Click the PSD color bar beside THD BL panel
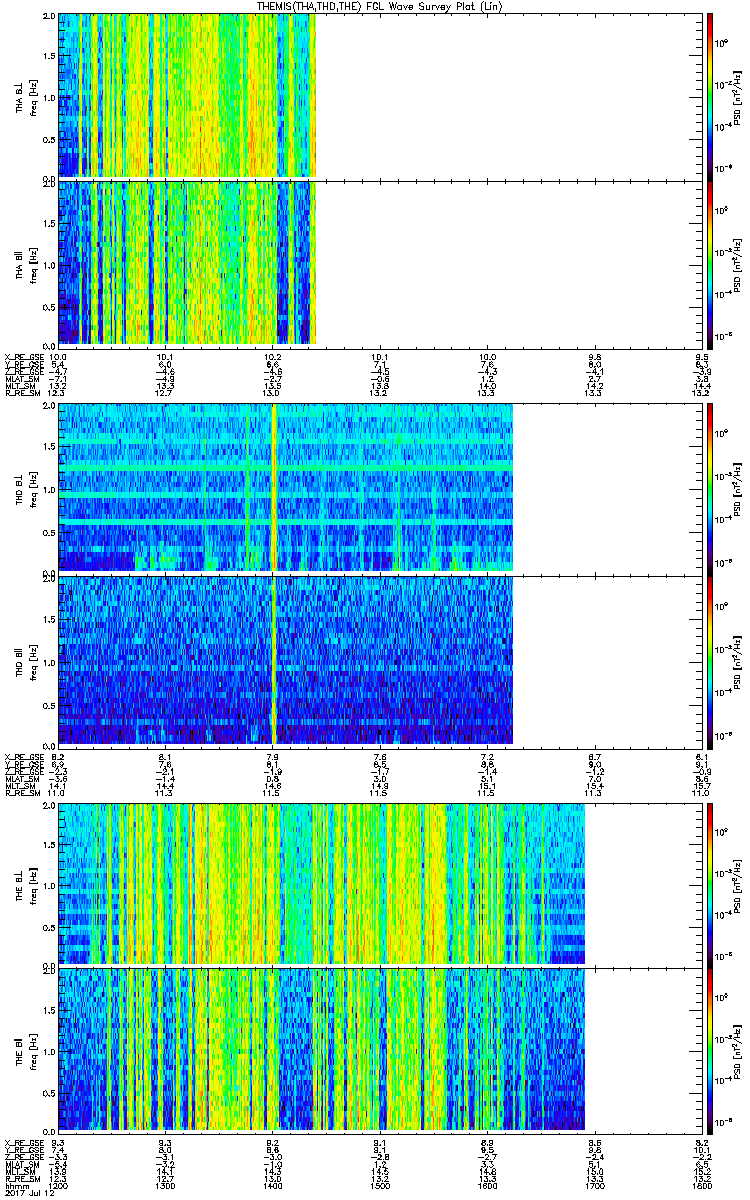This screenshot has width=750, height=1200. pos(710,488)
